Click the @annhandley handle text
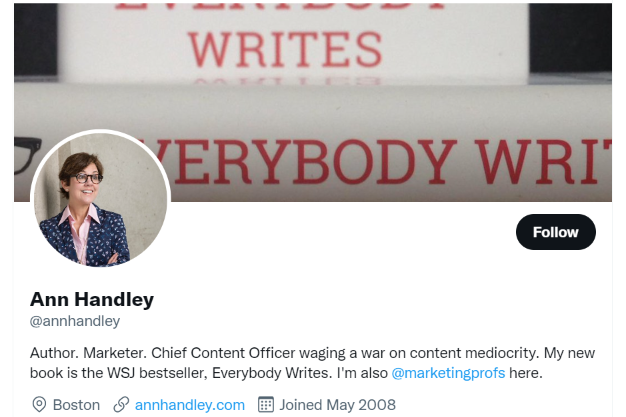This screenshot has height=417, width=626. coord(75,321)
